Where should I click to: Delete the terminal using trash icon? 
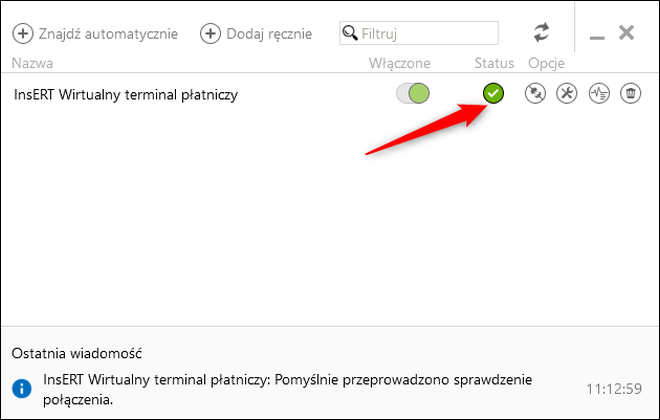pyautogui.click(x=631, y=94)
